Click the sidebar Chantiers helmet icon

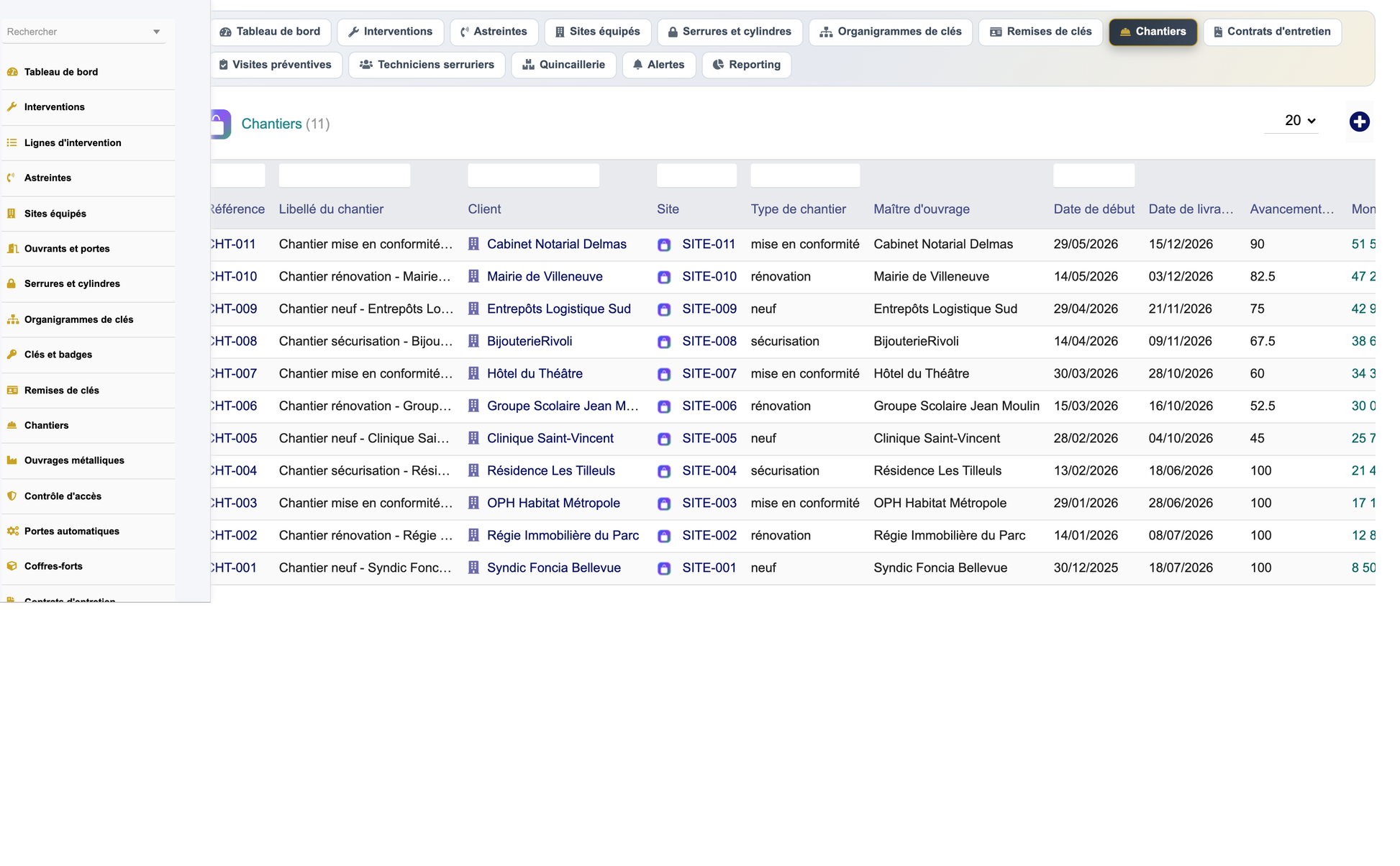pyautogui.click(x=12, y=426)
